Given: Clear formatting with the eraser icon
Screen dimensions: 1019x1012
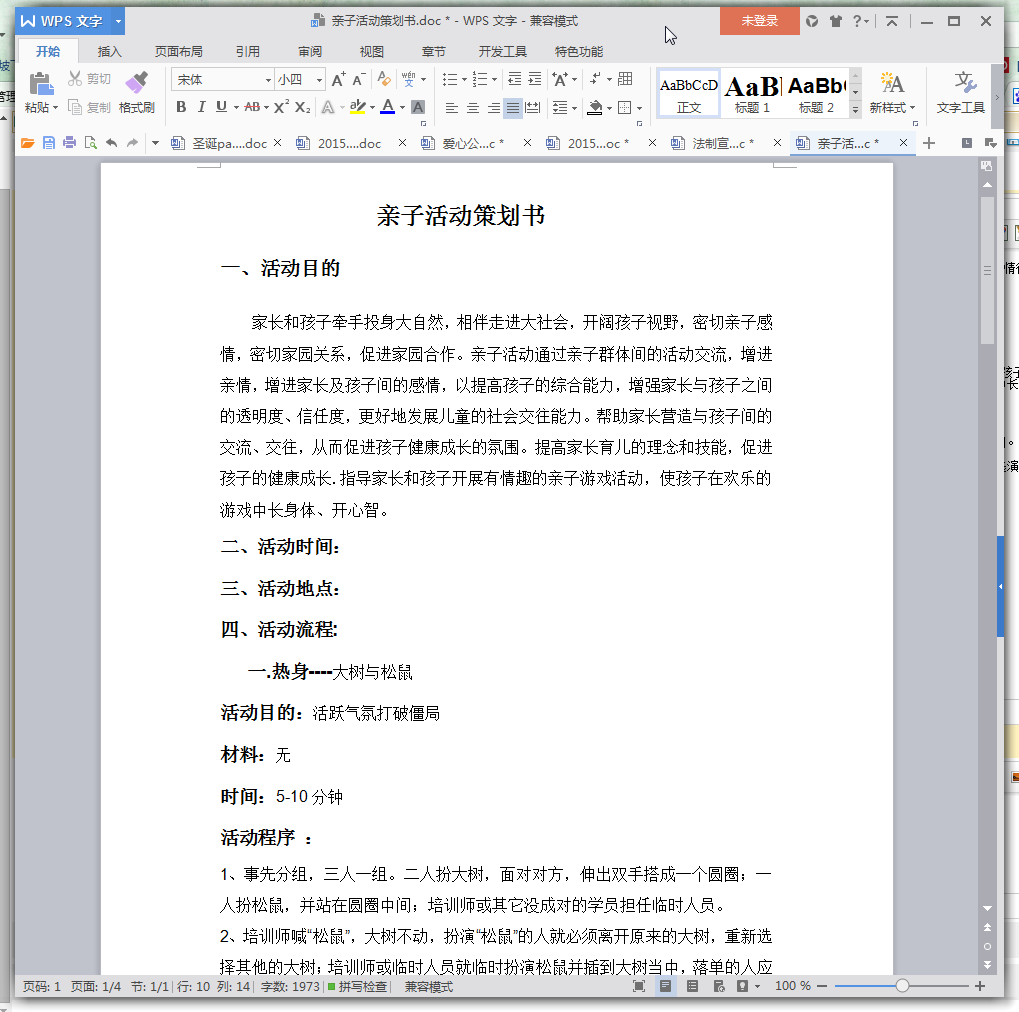Looking at the screenshot, I should pos(384,79).
